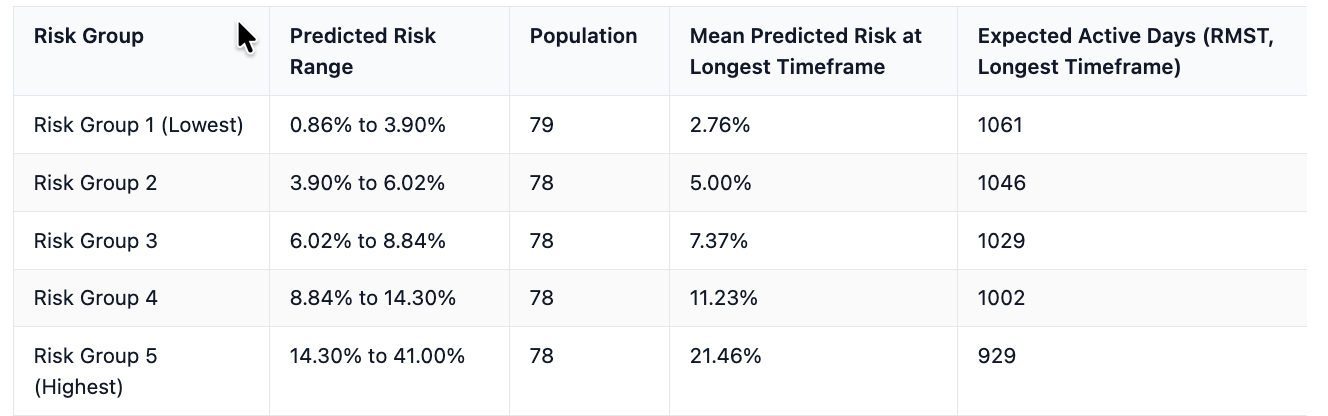Click the 0.86% to 3.90% range cell

pos(367,125)
